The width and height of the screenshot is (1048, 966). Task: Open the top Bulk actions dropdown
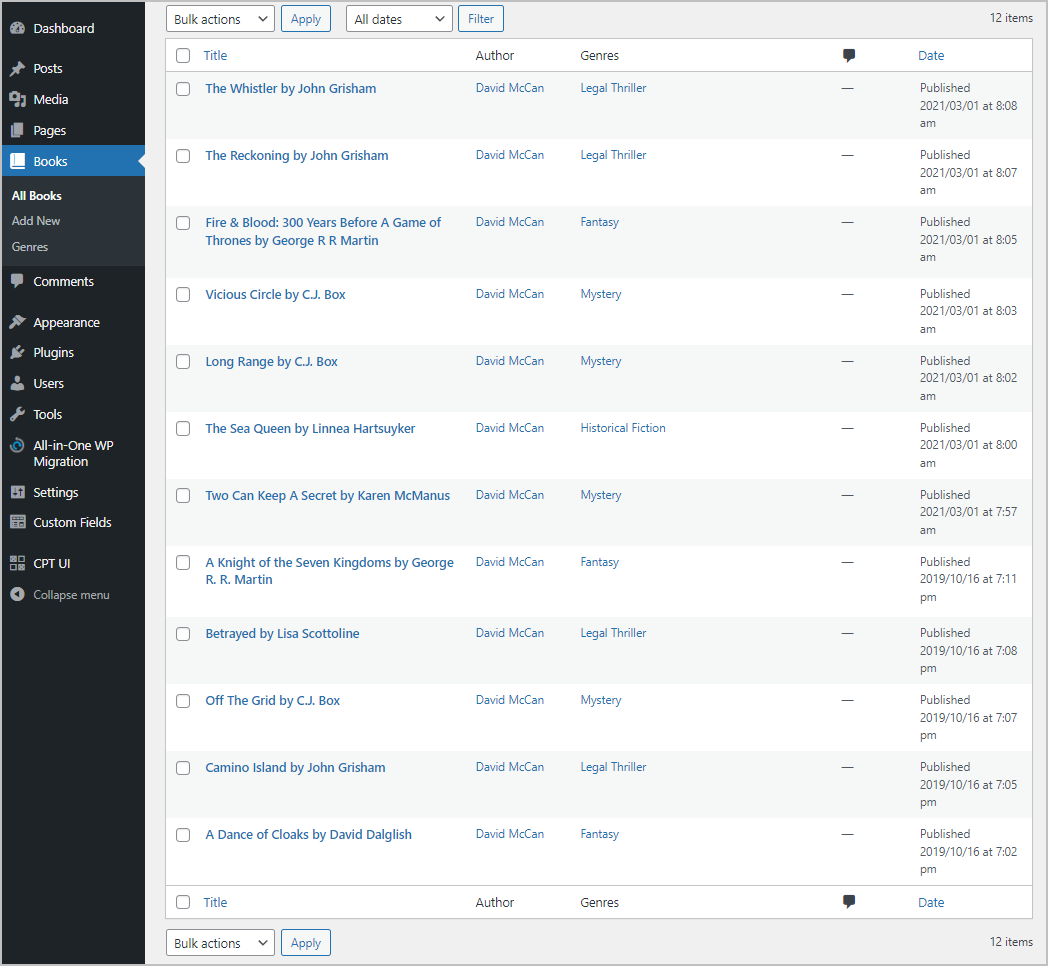pos(220,19)
